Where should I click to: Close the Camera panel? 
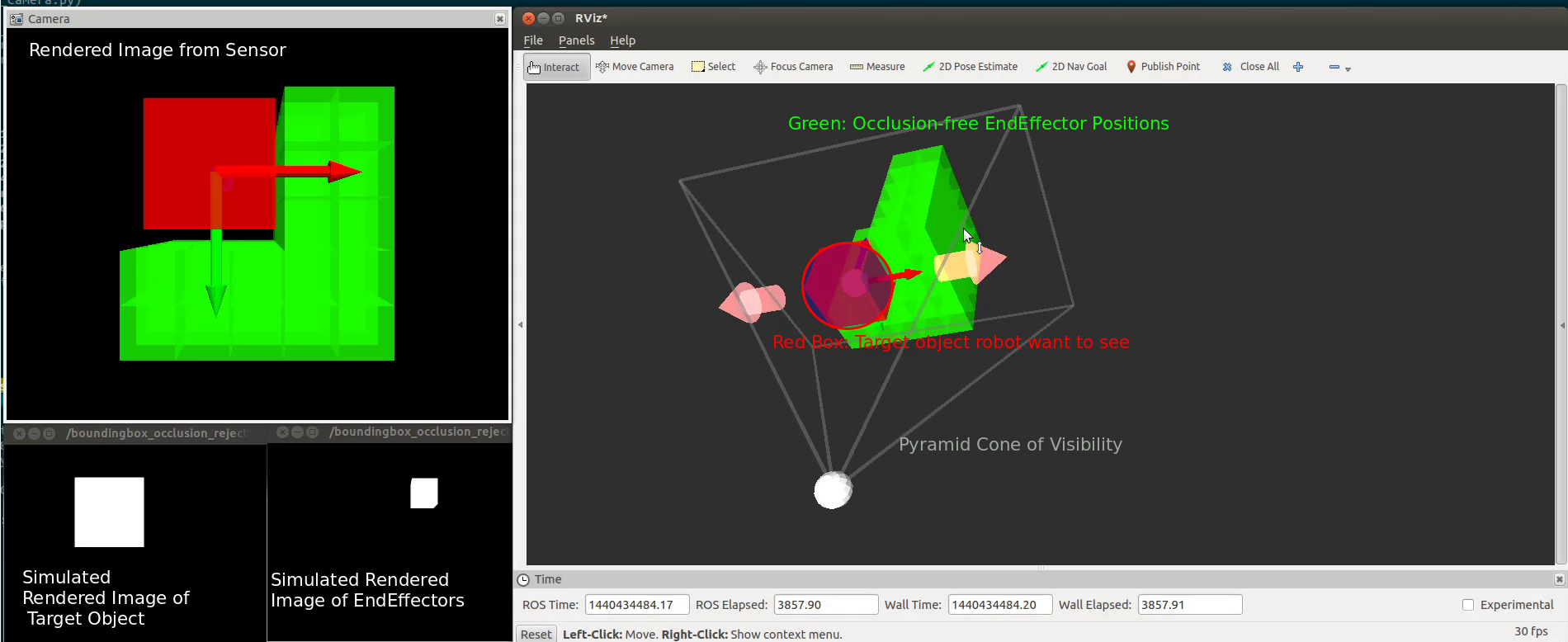click(x=500, y=19)
